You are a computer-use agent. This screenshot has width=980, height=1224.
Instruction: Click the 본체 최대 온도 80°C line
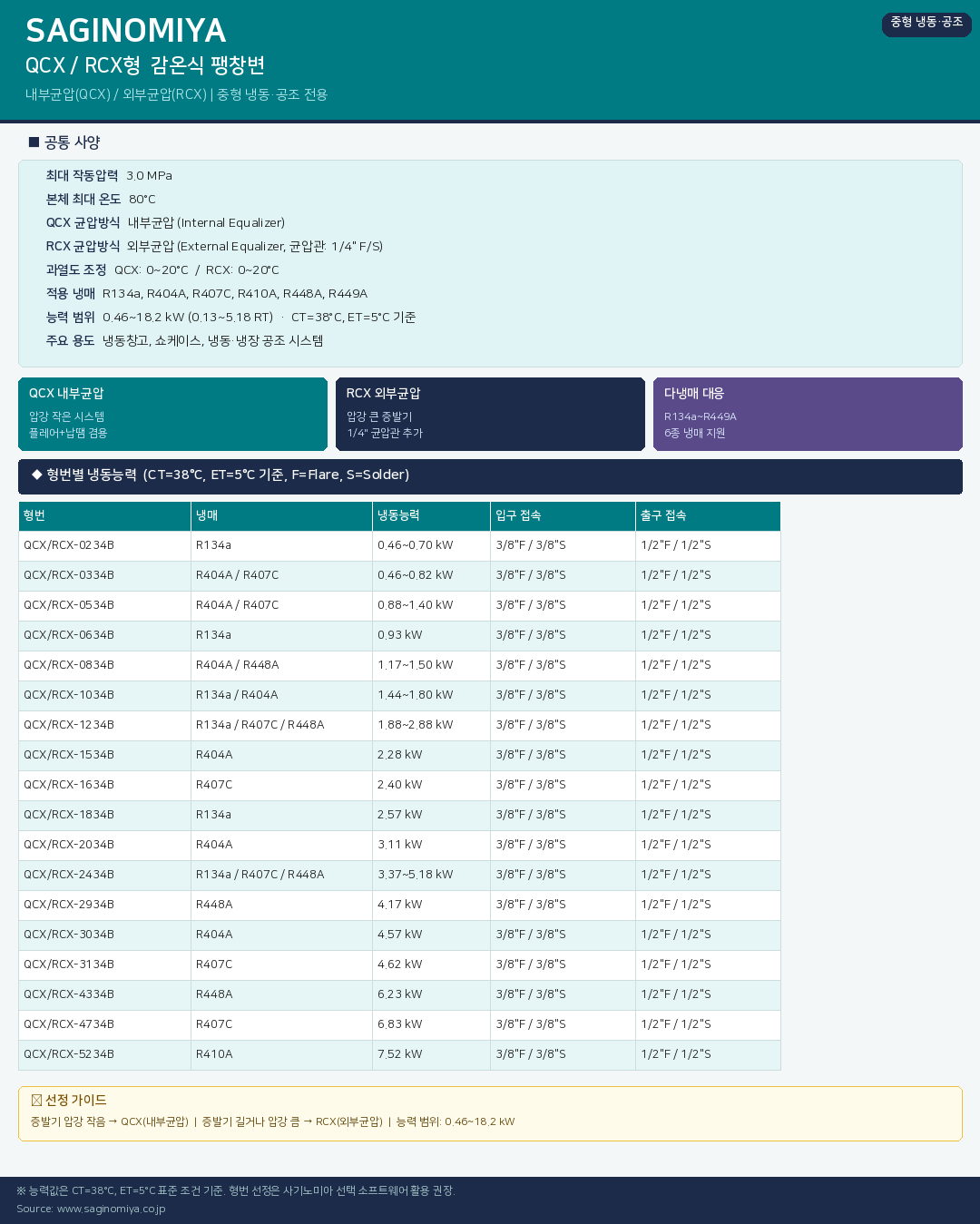tap(101, 200)
